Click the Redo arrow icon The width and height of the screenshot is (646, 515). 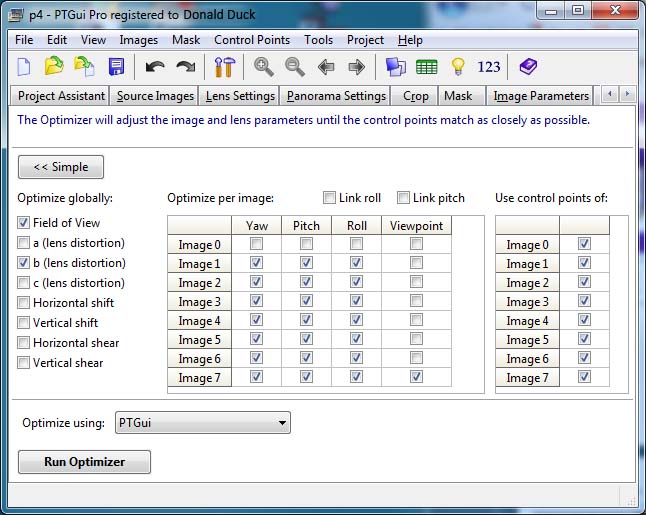pyautogui.click(x=185, y=67)
